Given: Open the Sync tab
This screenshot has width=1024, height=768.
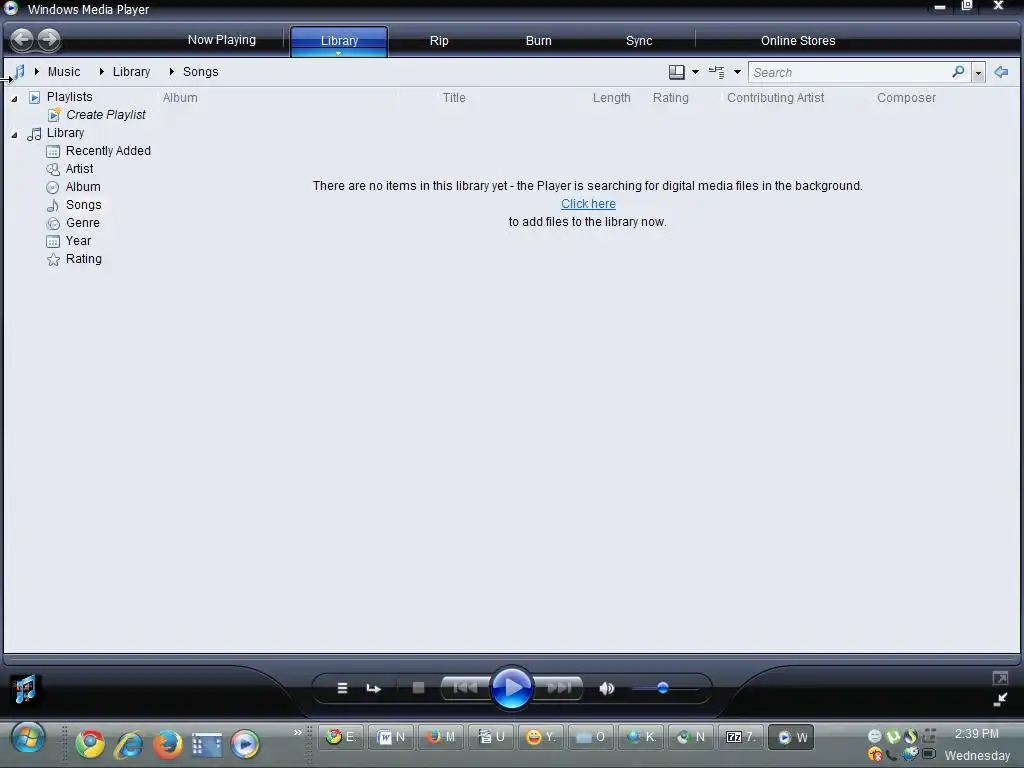Looking at the screenshot, I should click(x=639, y=40).
